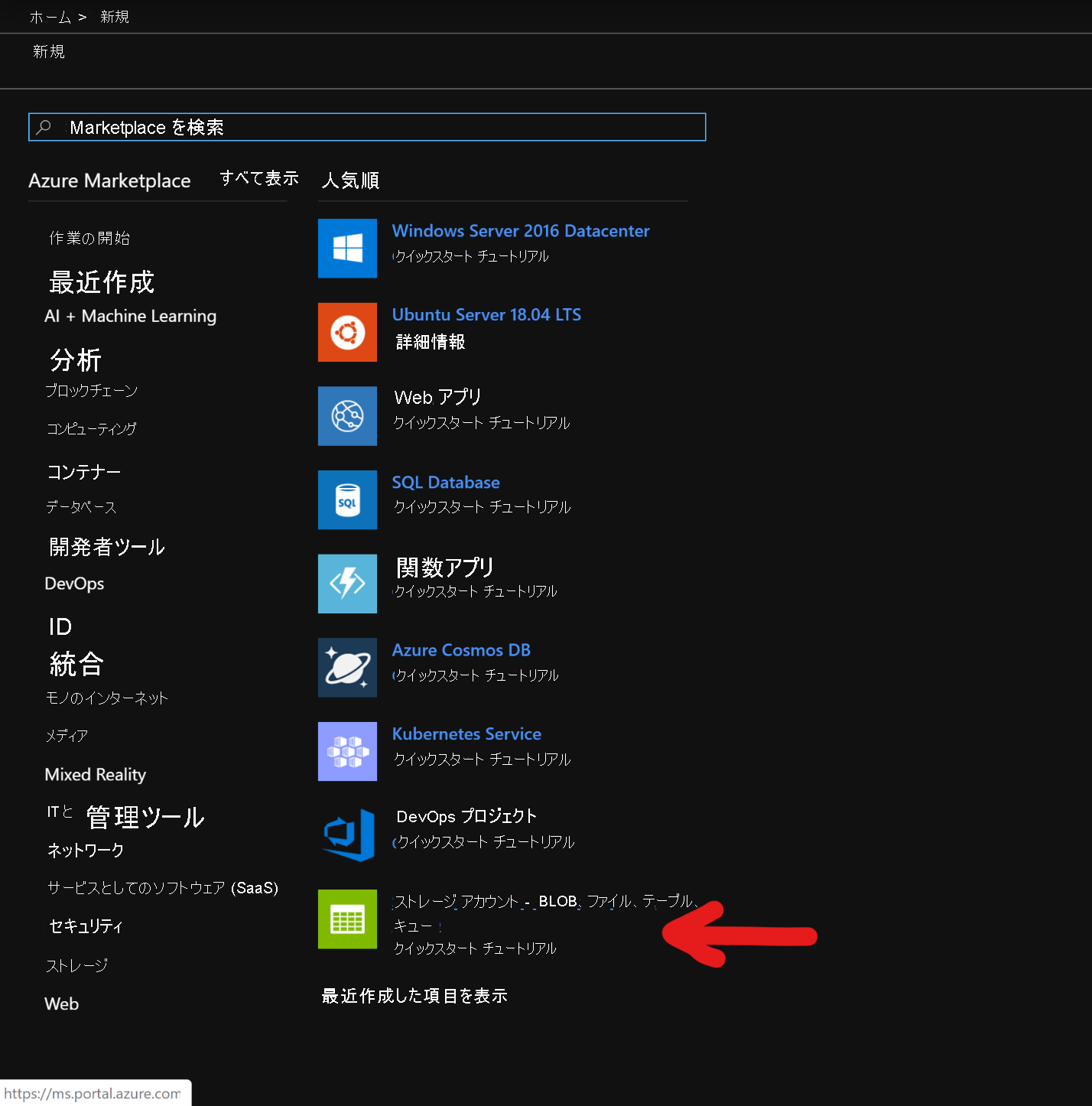1092x1106 pixels.
Task: Select ストレージ category in sidebar
Action: [76, 966]
